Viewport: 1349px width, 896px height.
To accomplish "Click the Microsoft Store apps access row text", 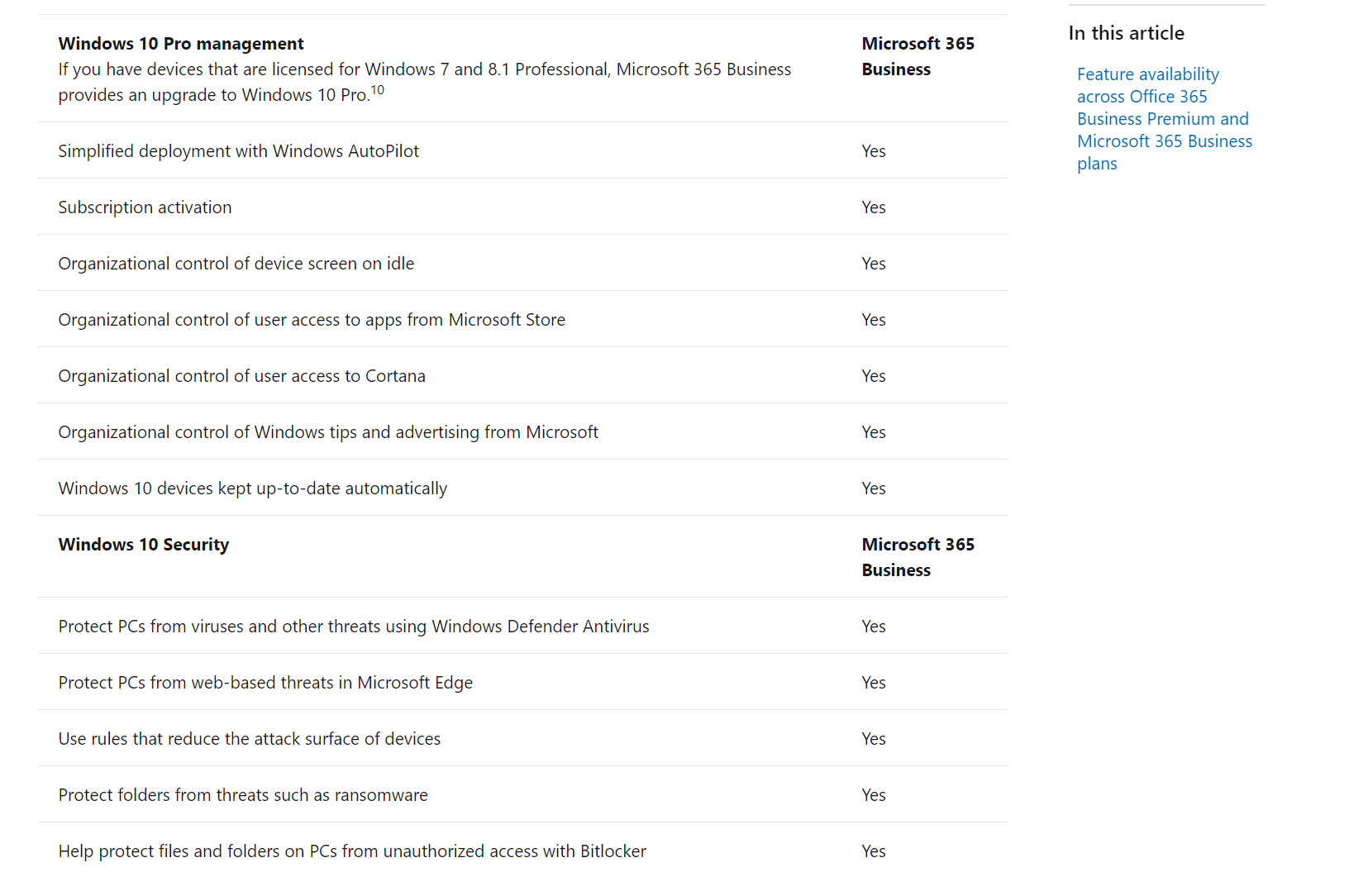I will 312,320.
